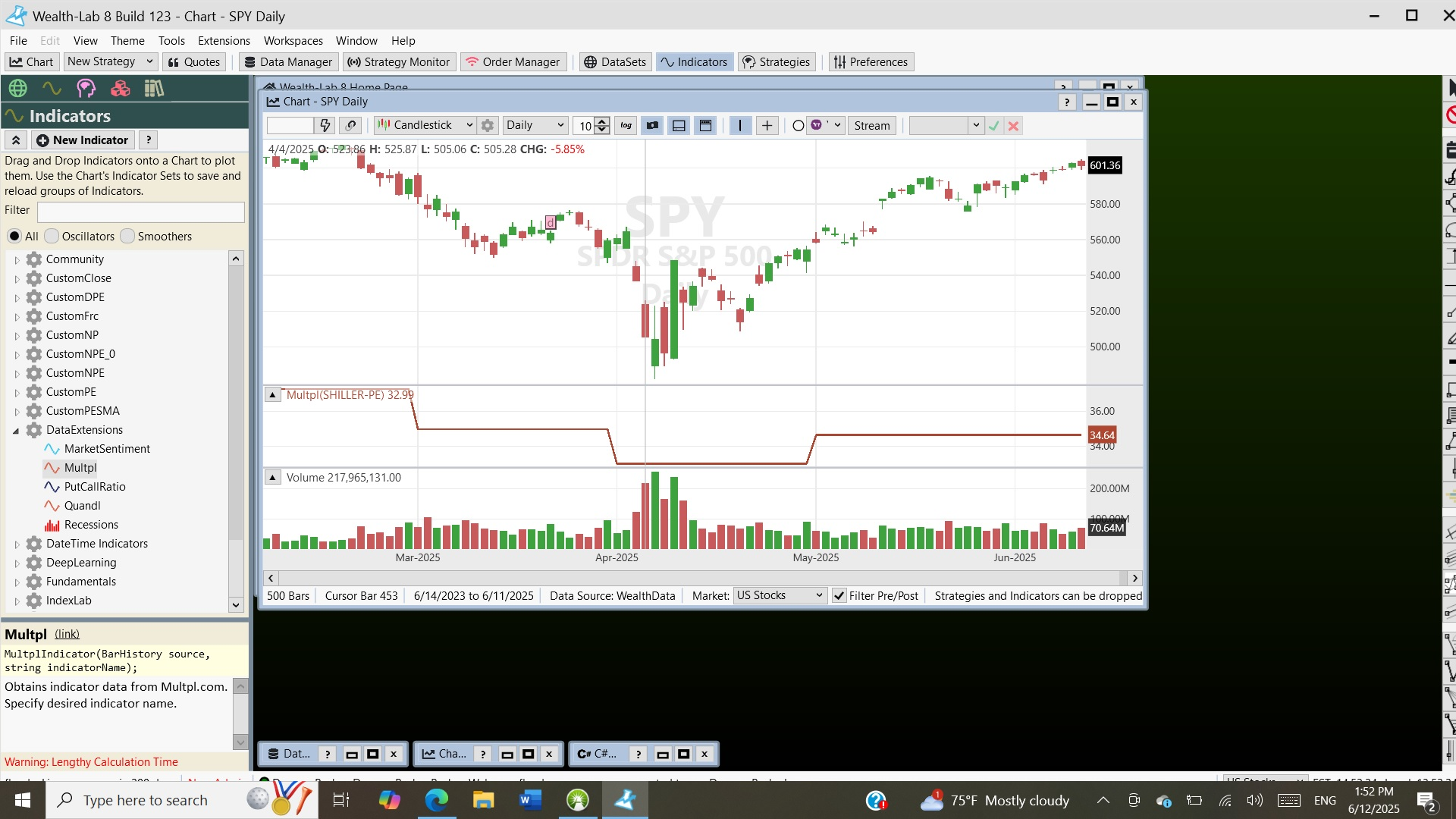The image size is (1456, 819).
Task: Click the green checkmark apply icon
Action: pos(993,126)
